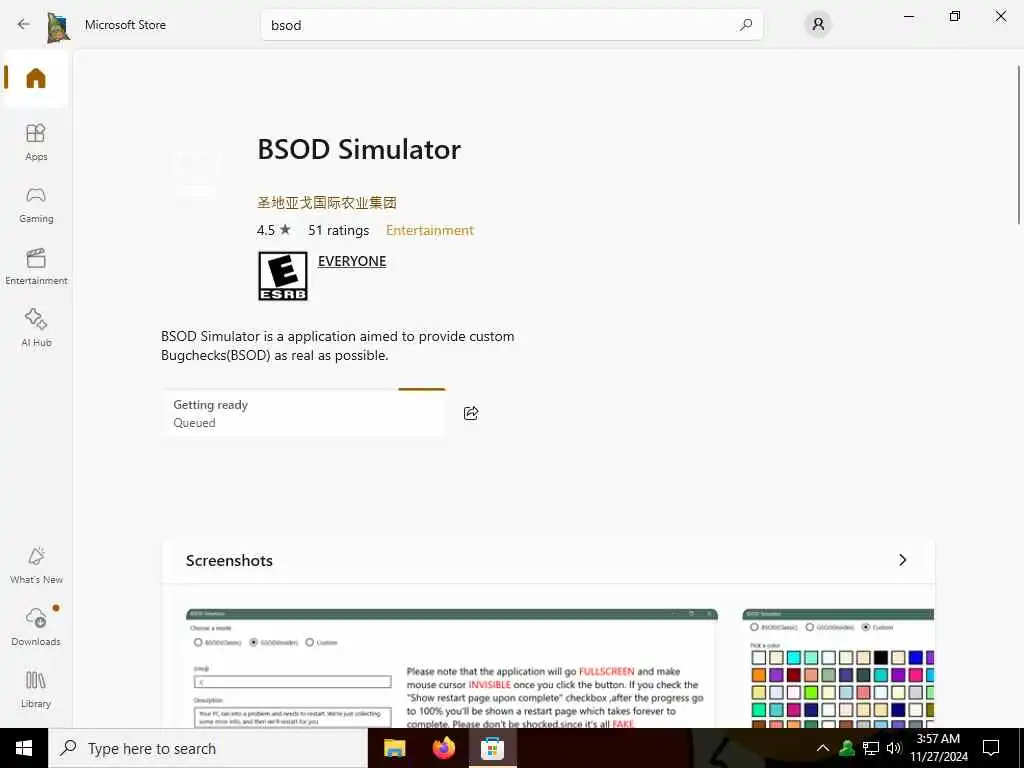Open the first BSOD Simulator screenshot
Image resolution: width=1024 pixels, height=768 pixels.
(x=452, y=667)
